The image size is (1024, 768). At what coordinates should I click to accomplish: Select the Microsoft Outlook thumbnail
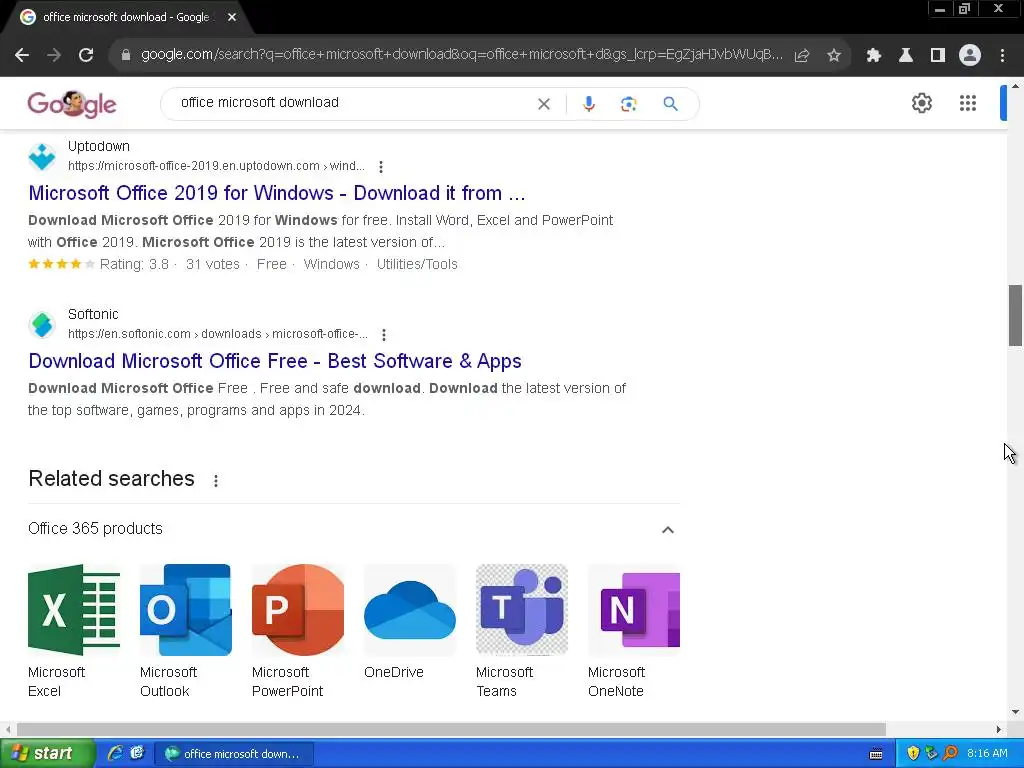185,610
